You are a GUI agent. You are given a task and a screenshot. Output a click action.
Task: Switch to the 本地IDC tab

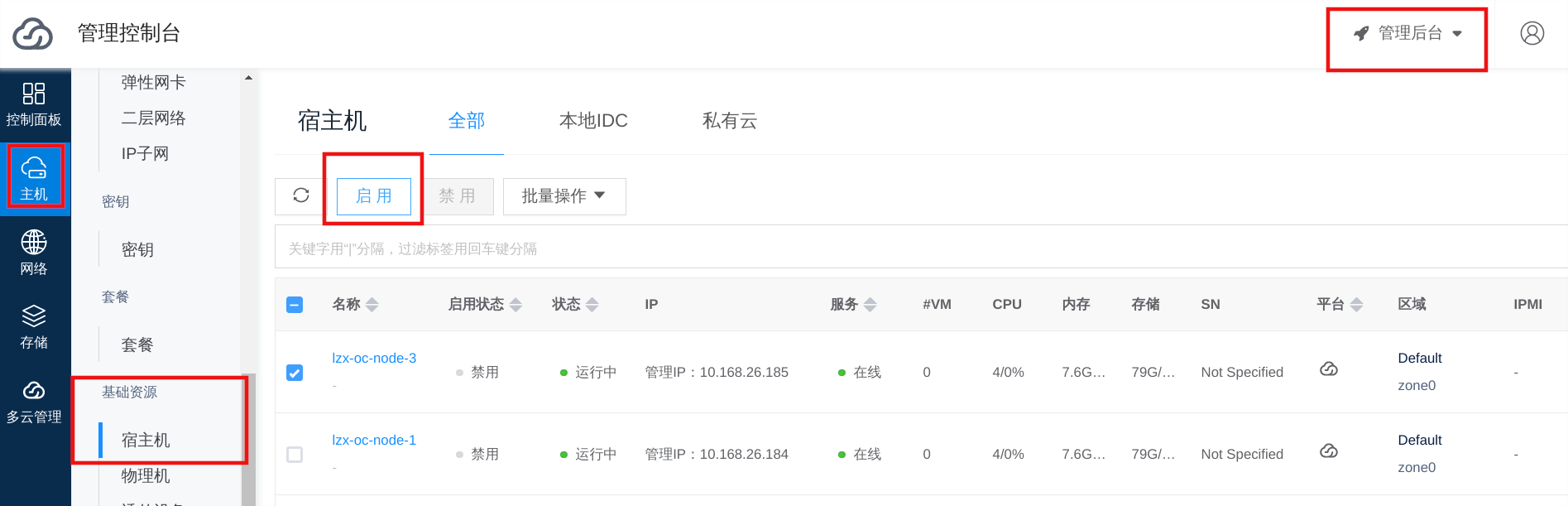click(x=593, y=121)
